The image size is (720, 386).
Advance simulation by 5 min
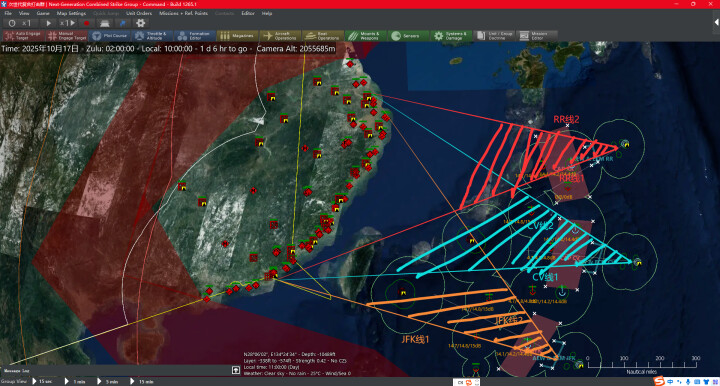click(x=108, y=381)
